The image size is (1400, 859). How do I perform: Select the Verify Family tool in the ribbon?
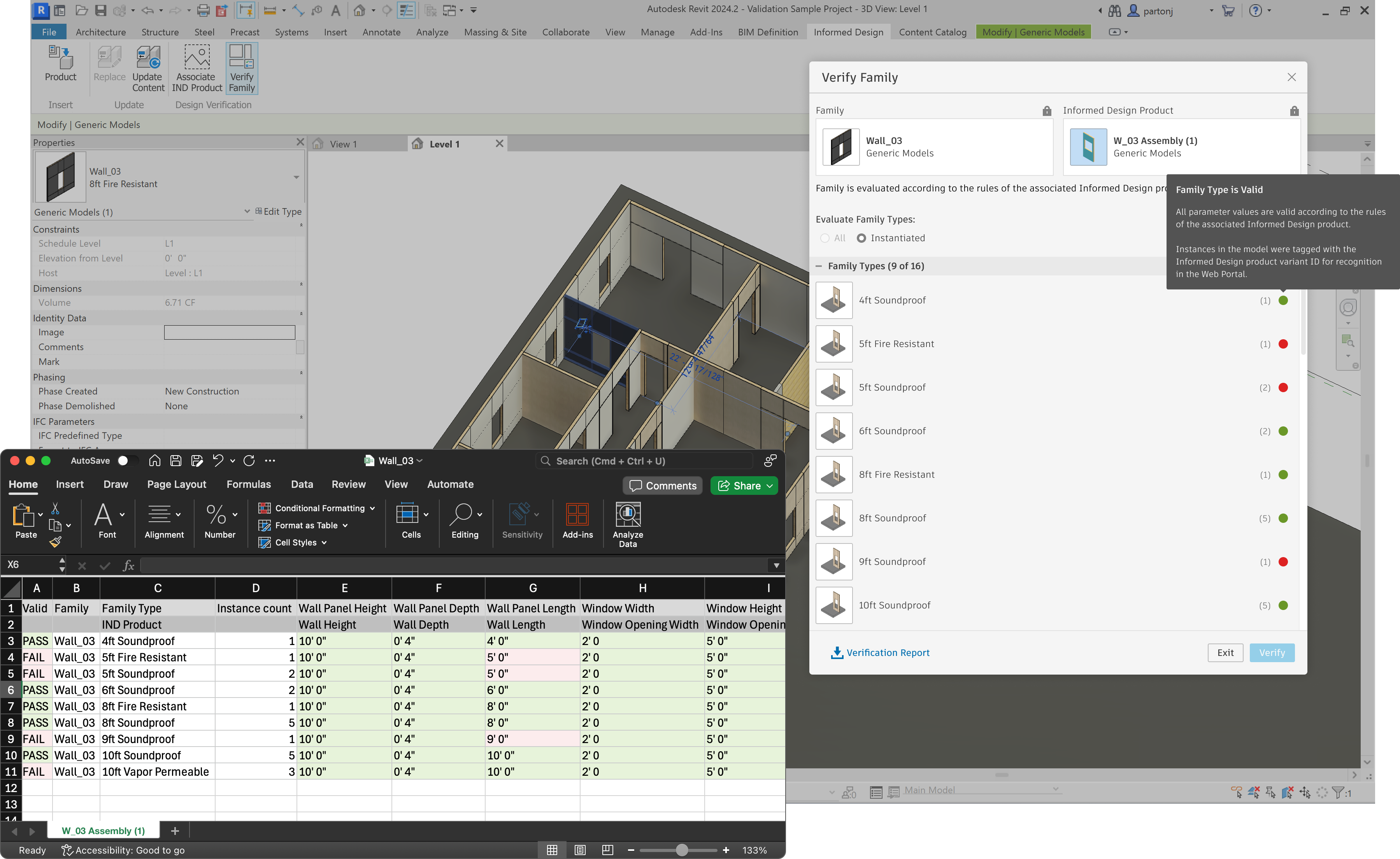click(x=241, y=68)
